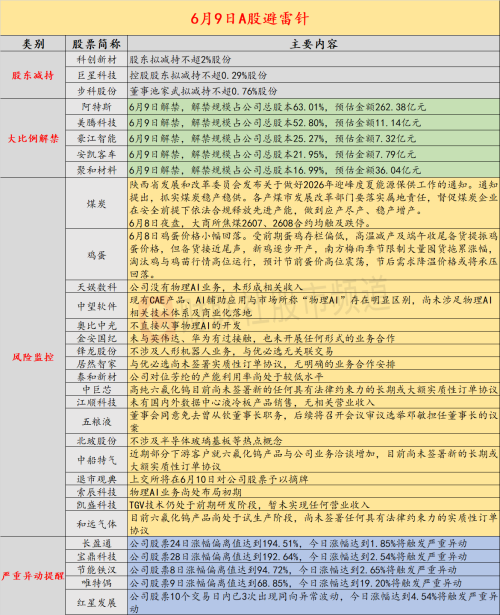Select the 风险监控 category cell
The height and width of the screenshot is (615, 500).
(x=33, y=357)
